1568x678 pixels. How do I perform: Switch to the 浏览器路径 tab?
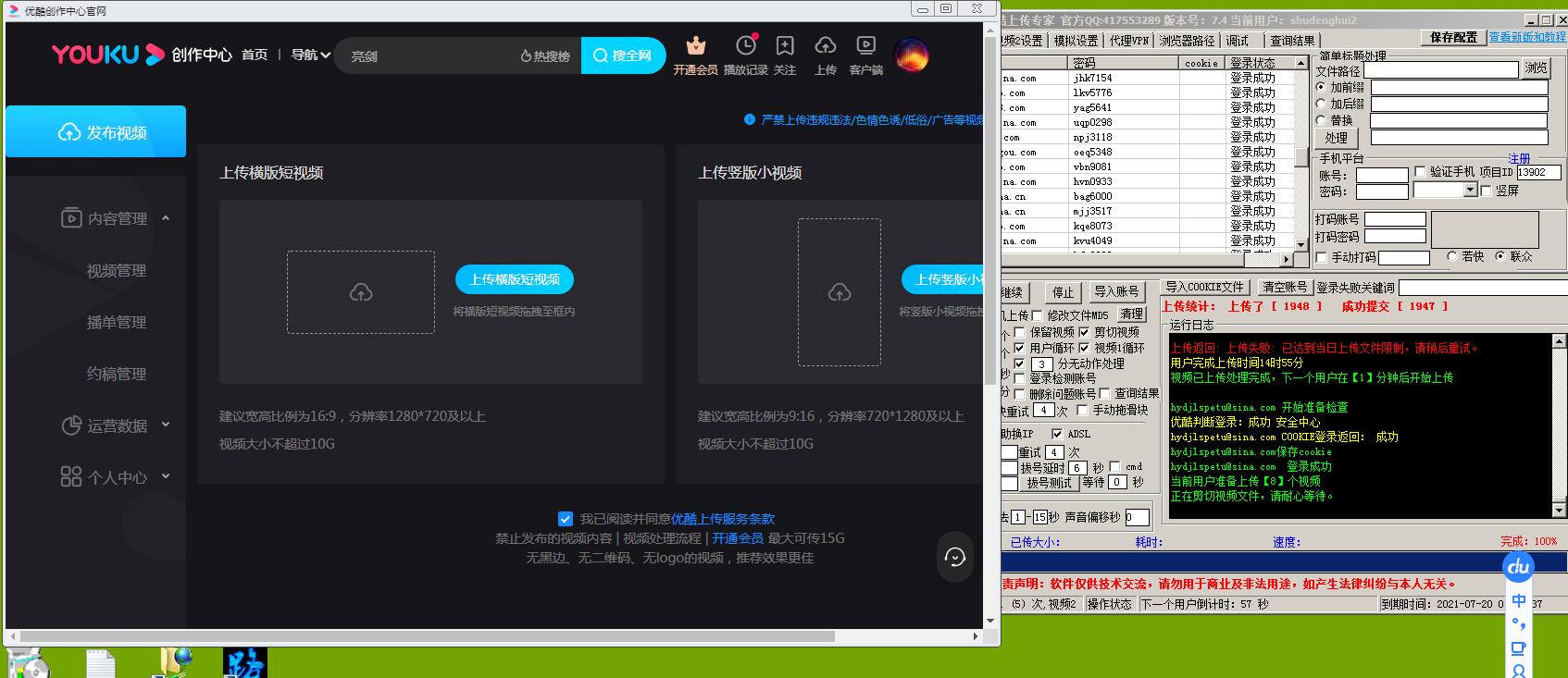(x=1187, y=41)
